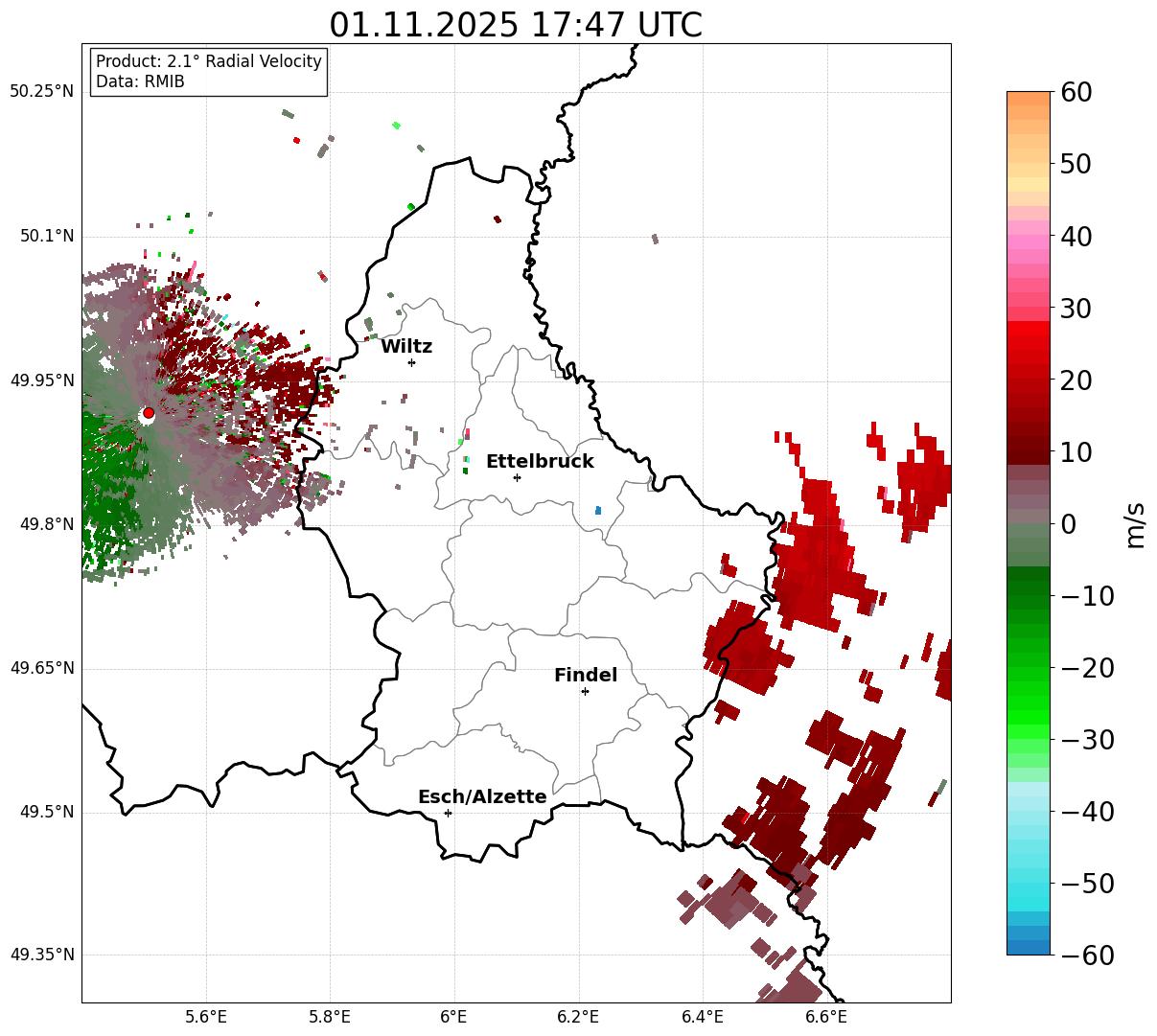Click the cross marker below Ettelbruck

tap(517, 477)
